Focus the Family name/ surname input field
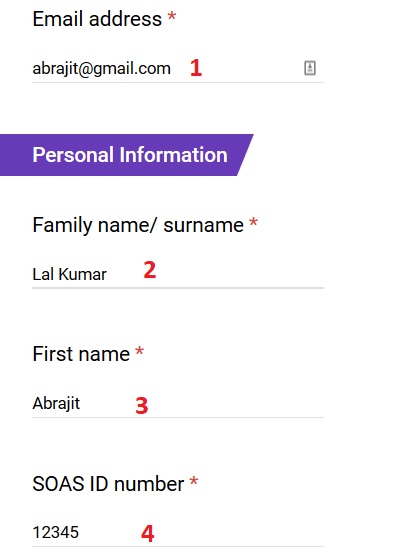This screenshot has width=403, height=556. coord(178,274)
